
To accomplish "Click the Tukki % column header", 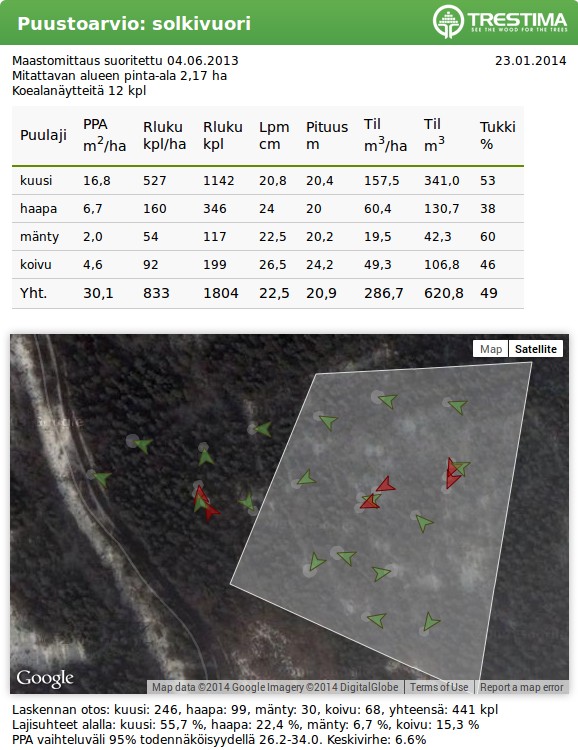I will point(498,135).
